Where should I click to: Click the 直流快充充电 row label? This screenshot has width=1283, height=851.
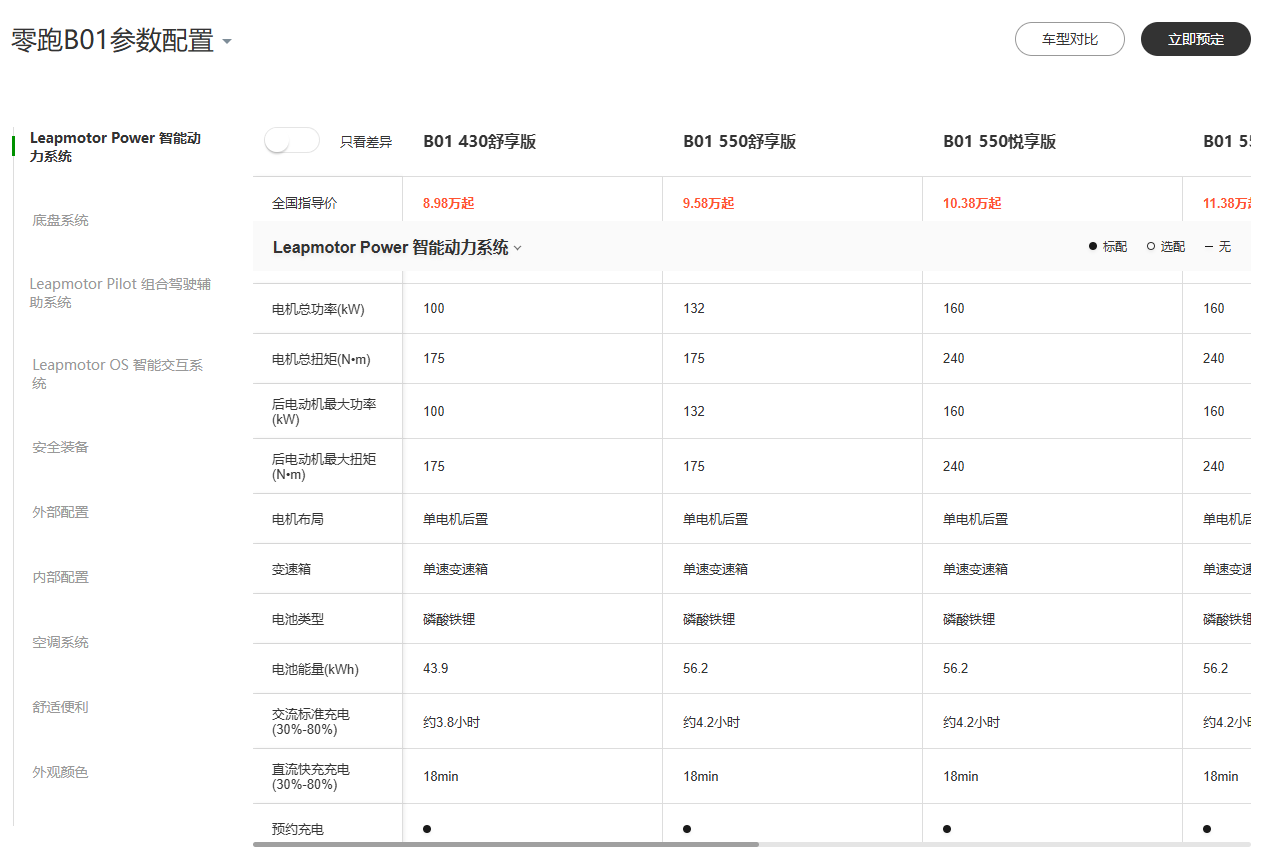[311, 776]
